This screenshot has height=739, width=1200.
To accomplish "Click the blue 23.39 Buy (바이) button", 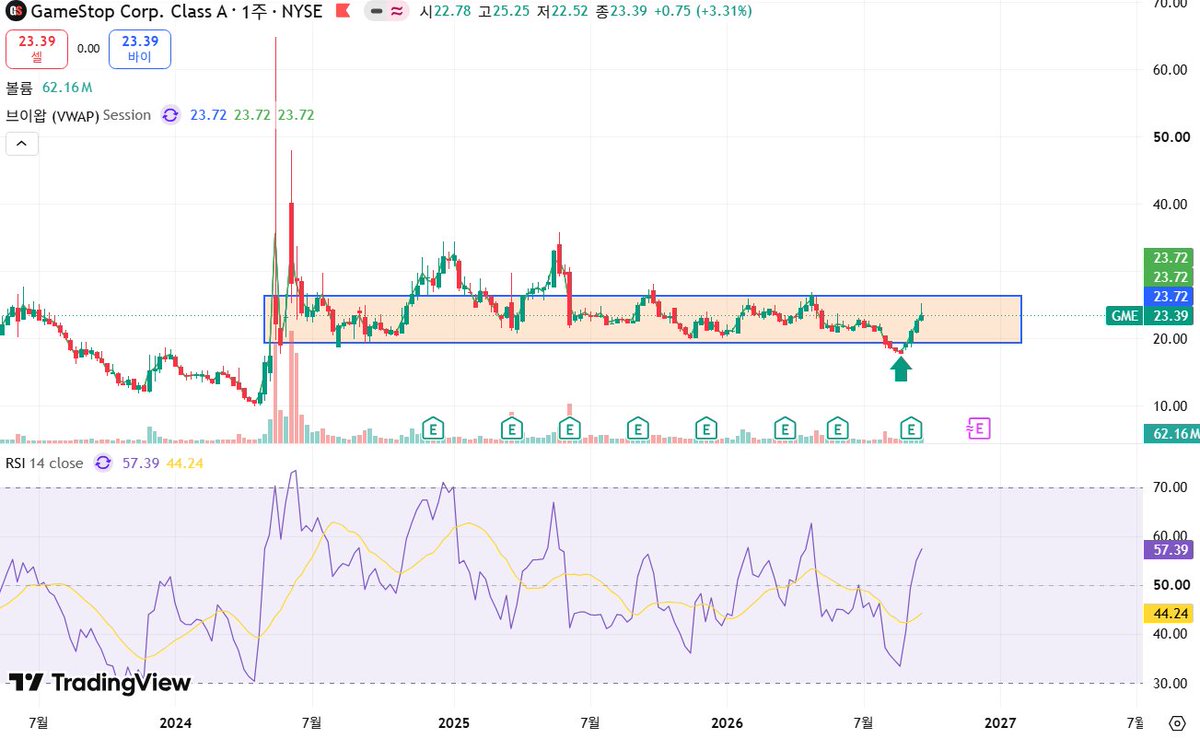I will pos(140,49).
